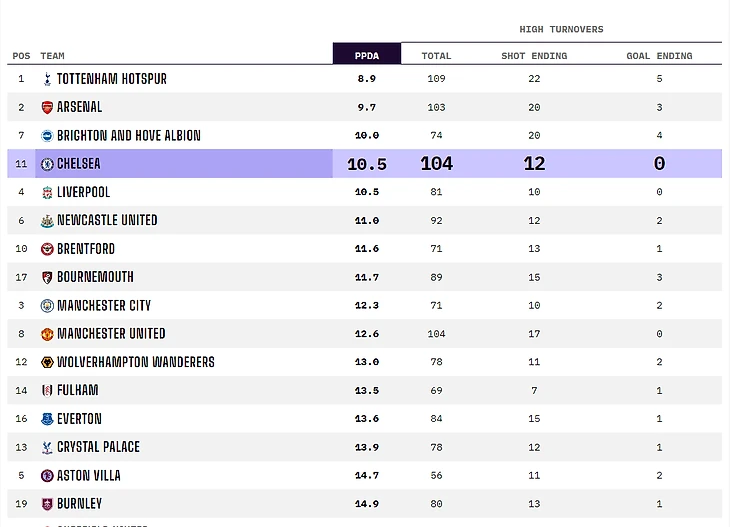Click Crystal Palace's PPDA value 13.9
This screenshot has width=730, height=527.
[x=367, y=447]
